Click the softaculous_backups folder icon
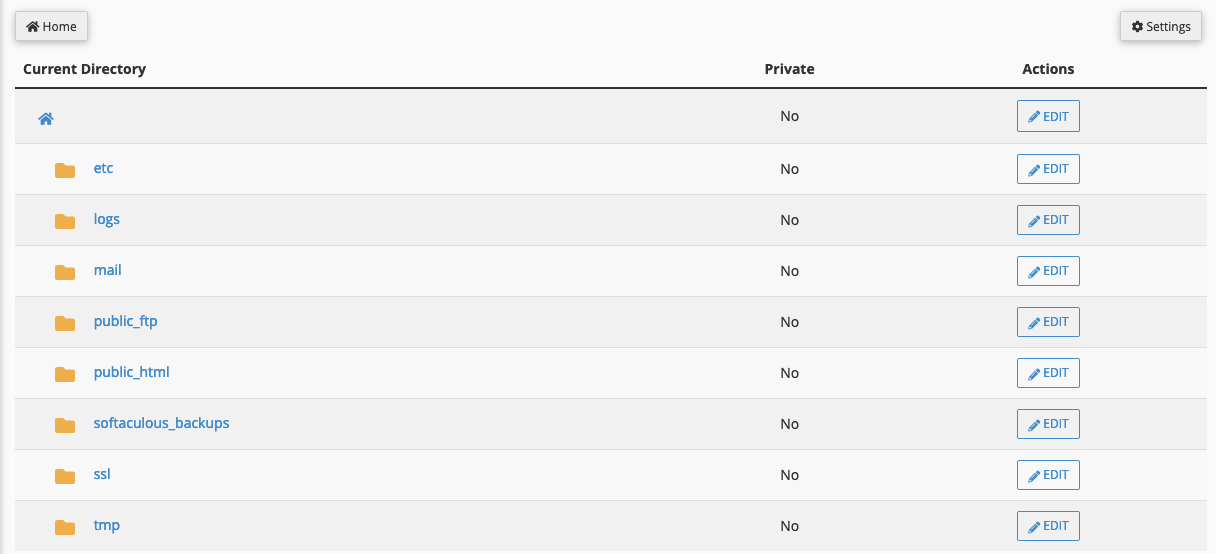The image size is (1216, 554). tap(65, 425)
